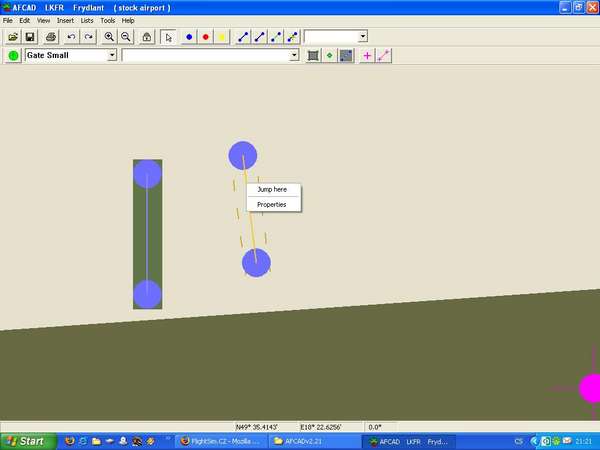Click the Zoom in magnifier icon
The height and width of the screenshot is (450, 600).
[109, 37]
